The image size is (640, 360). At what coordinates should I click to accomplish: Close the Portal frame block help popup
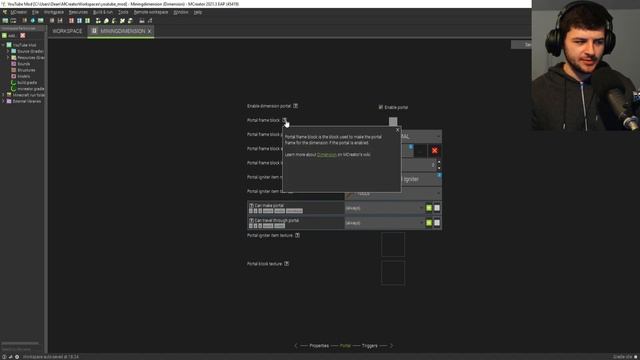397,130
